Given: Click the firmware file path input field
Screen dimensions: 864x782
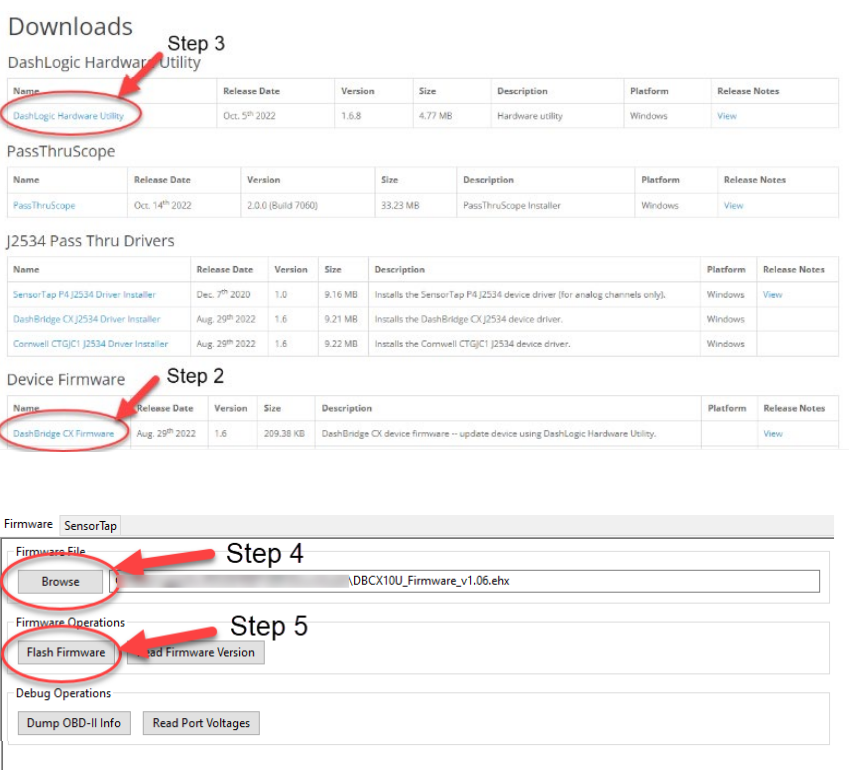Looking at the screenshot, I should pos(465,581).
